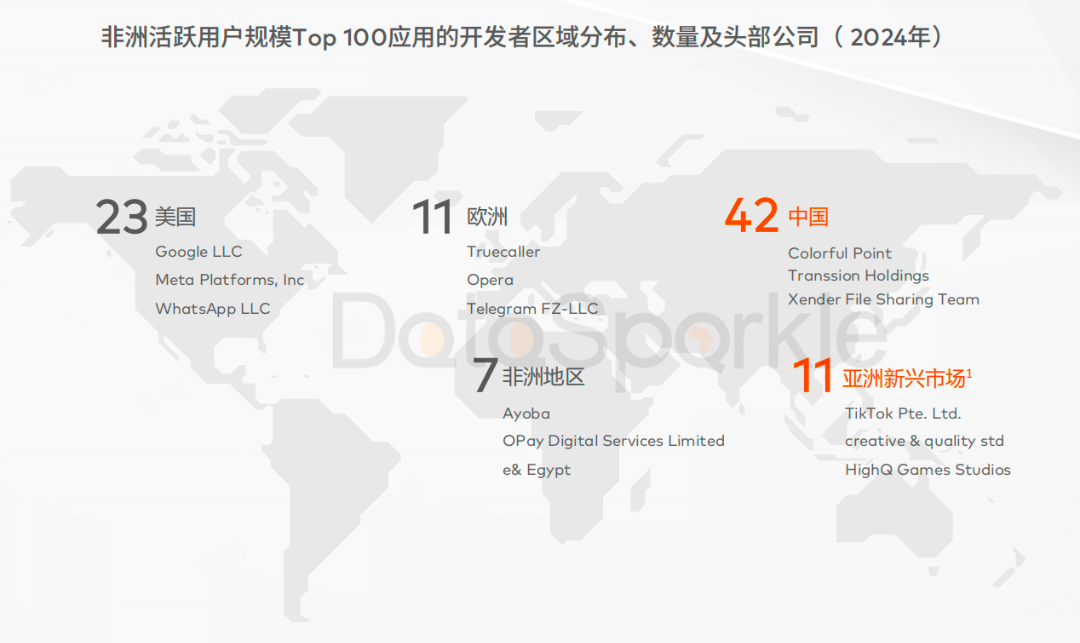Click Transsion Holdings text
Screen dimensions: 1080x643
coord(858,276)
